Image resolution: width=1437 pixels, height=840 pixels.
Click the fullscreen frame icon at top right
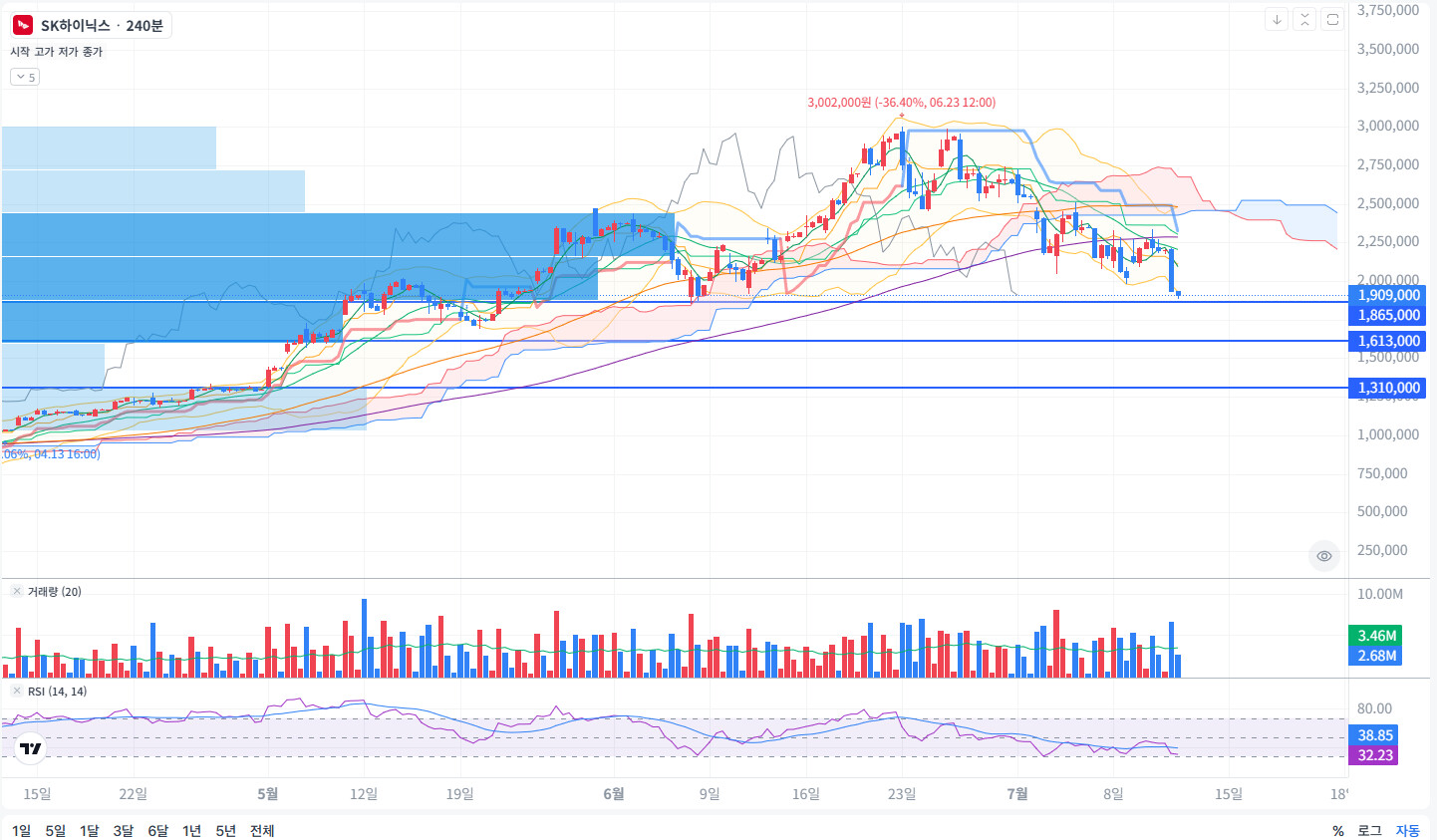point(1332,19)
